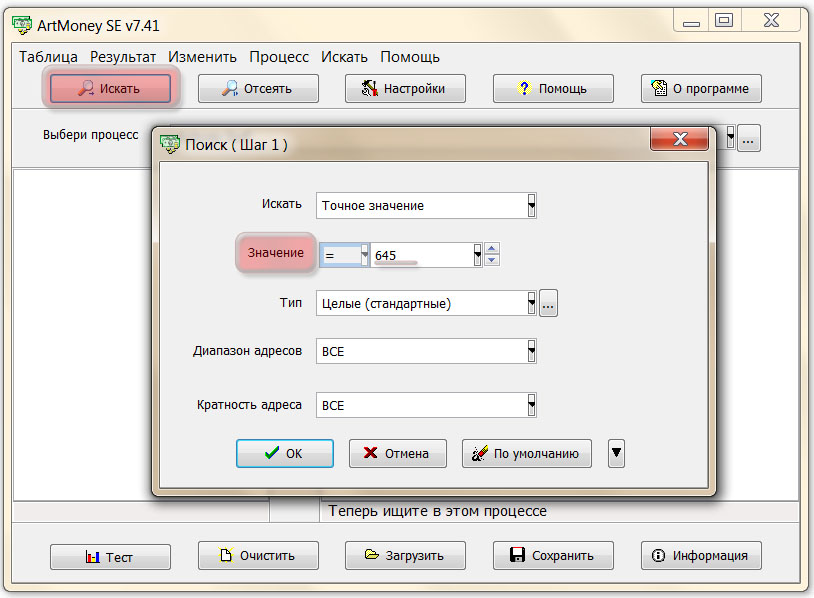Open the Помощь menu in menu bar
The width and height of the screenshot is (814, 598).
410,57
